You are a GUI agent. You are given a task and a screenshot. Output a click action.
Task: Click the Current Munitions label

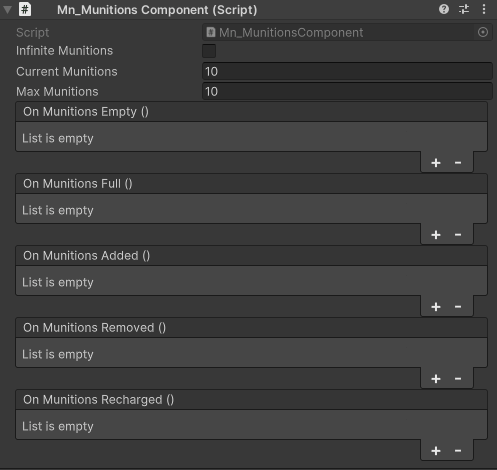point(67,71)
